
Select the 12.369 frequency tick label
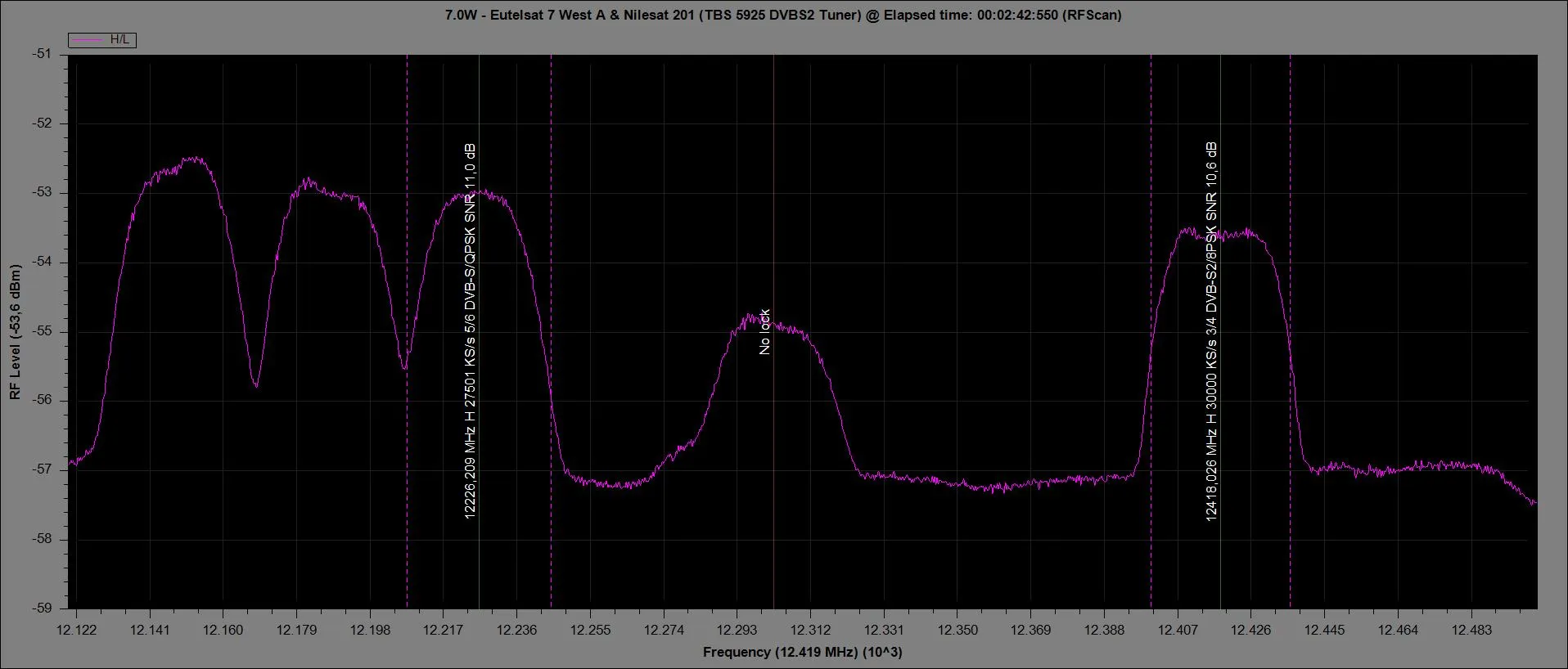click(1031, 630)
